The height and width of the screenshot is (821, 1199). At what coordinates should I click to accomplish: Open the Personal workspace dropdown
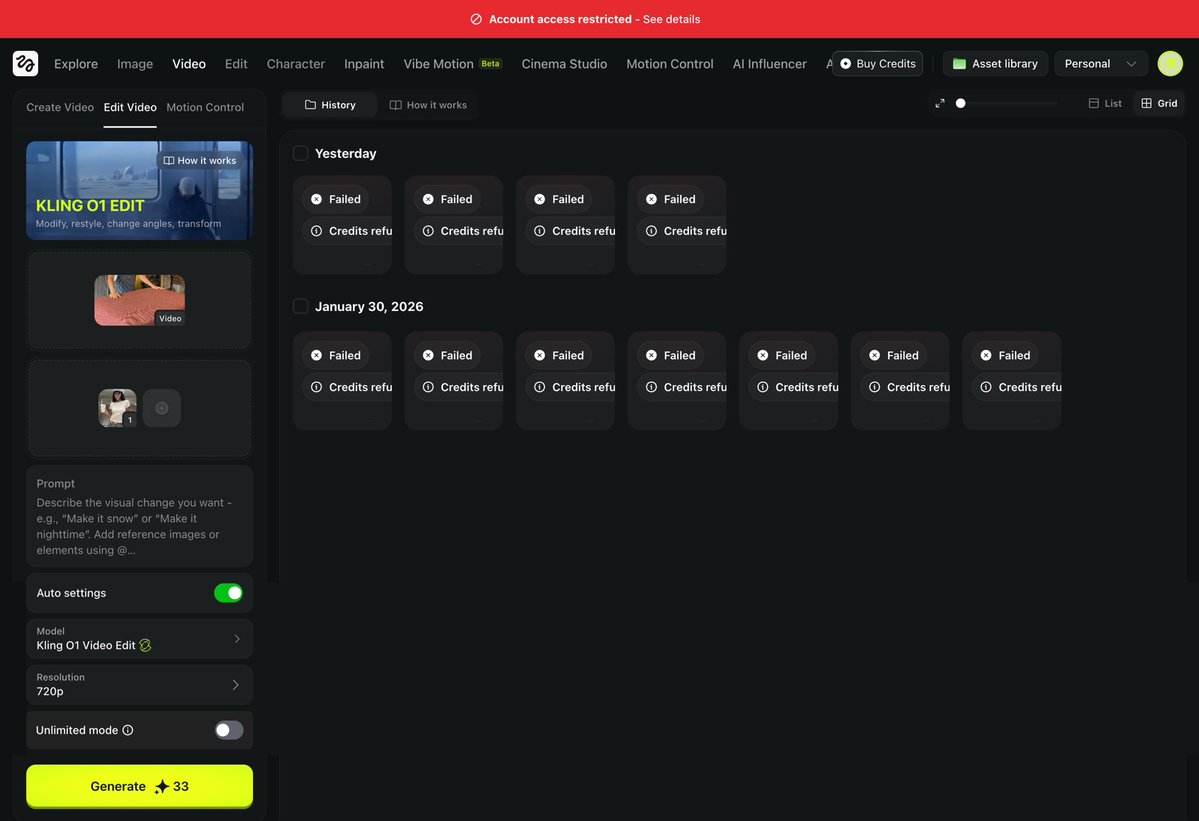point(1100,63)
